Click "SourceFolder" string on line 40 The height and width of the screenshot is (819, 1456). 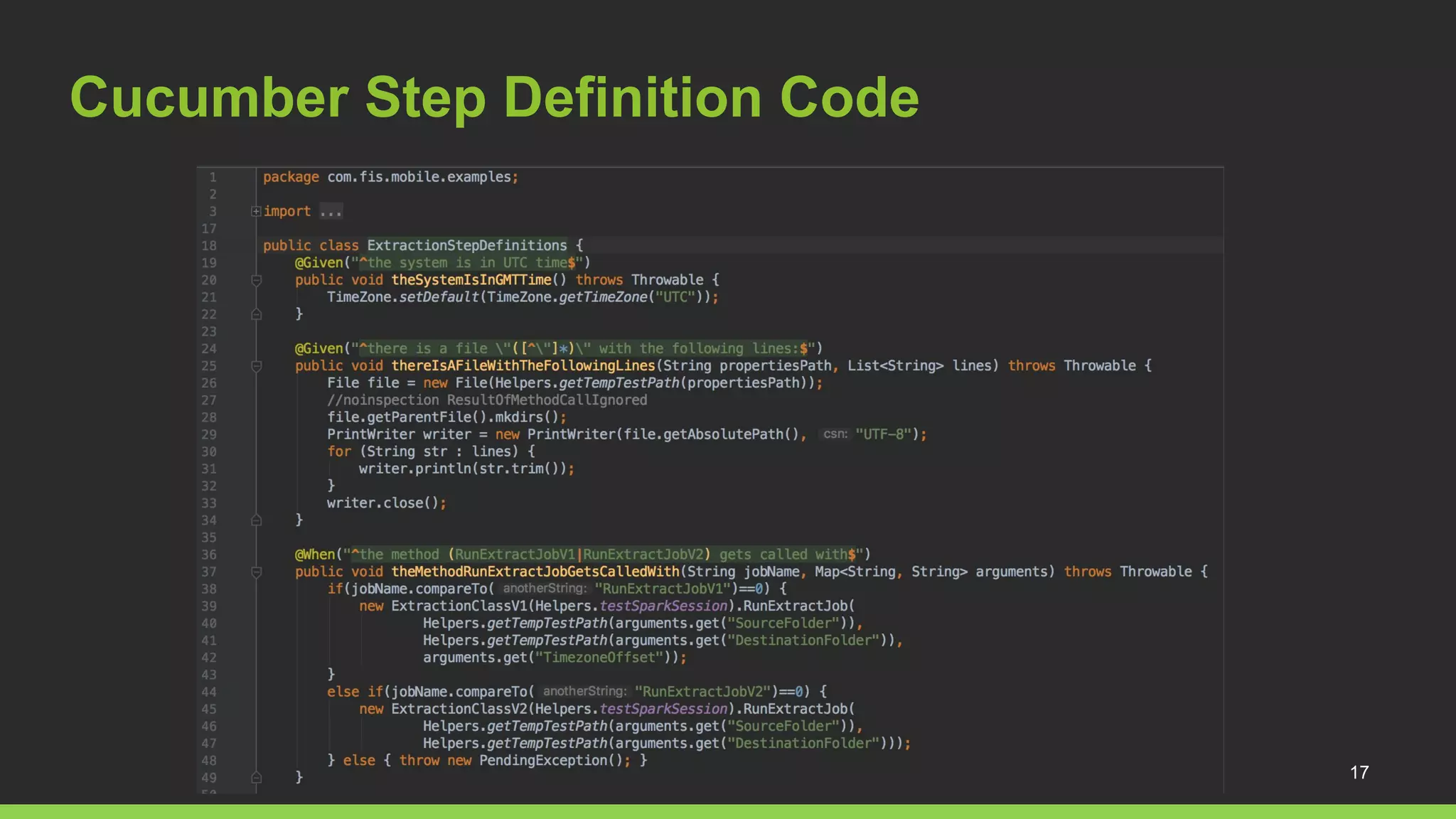[x=783, y=623]
